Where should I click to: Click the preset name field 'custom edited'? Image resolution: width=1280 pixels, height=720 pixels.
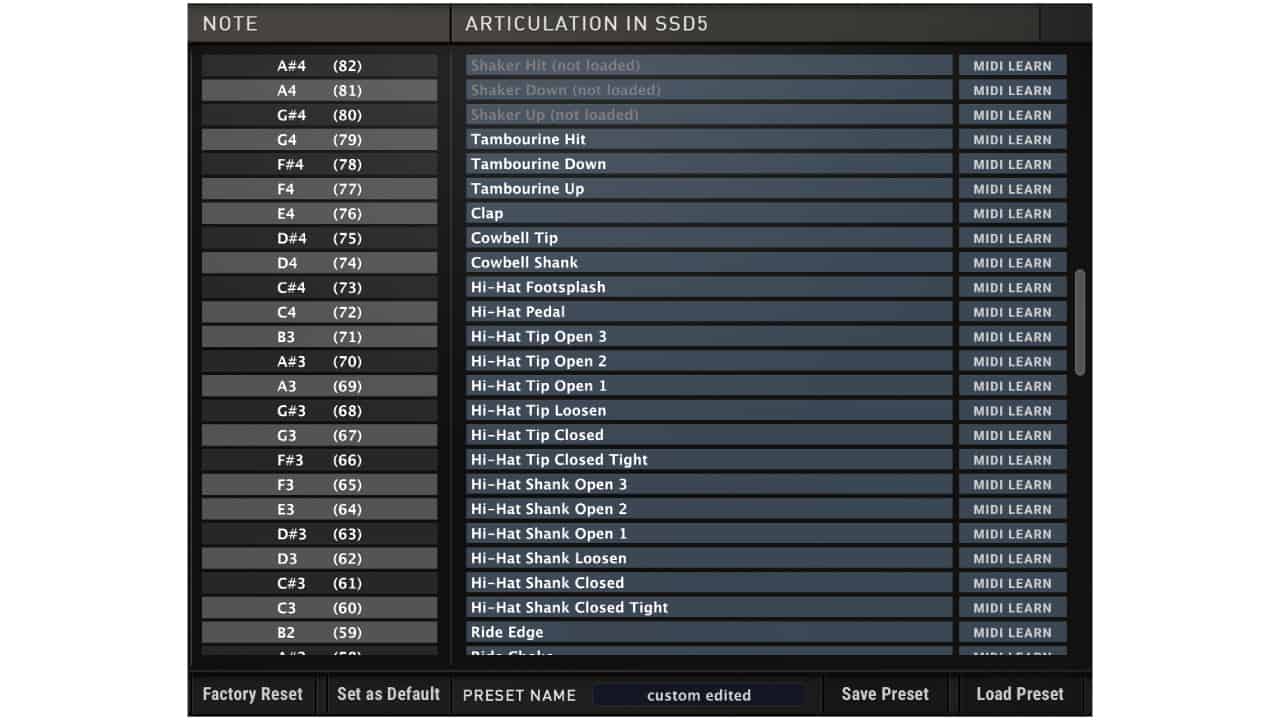point(698,695)
